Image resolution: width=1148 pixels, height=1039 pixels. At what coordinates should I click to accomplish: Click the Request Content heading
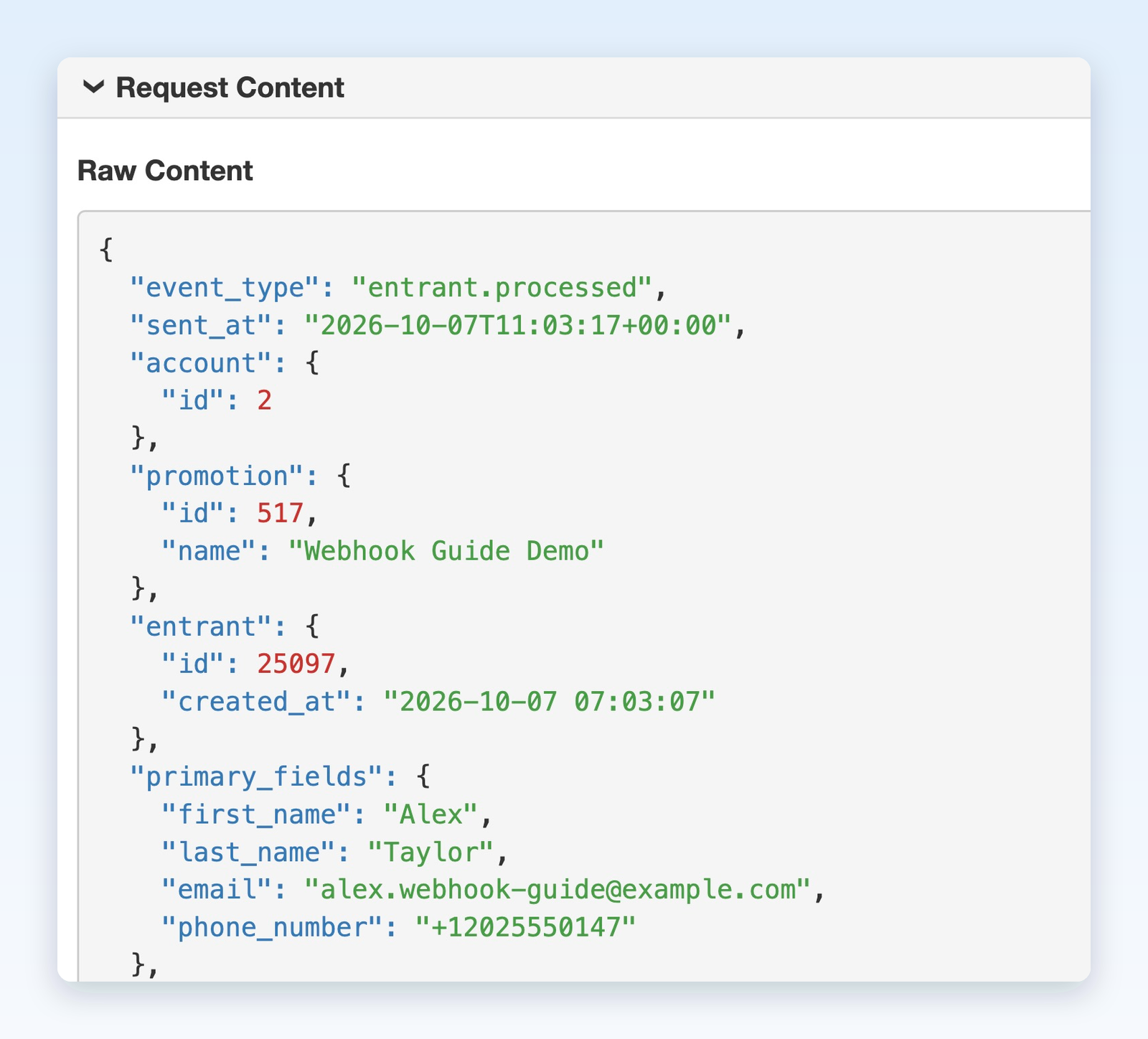[230, 88]
